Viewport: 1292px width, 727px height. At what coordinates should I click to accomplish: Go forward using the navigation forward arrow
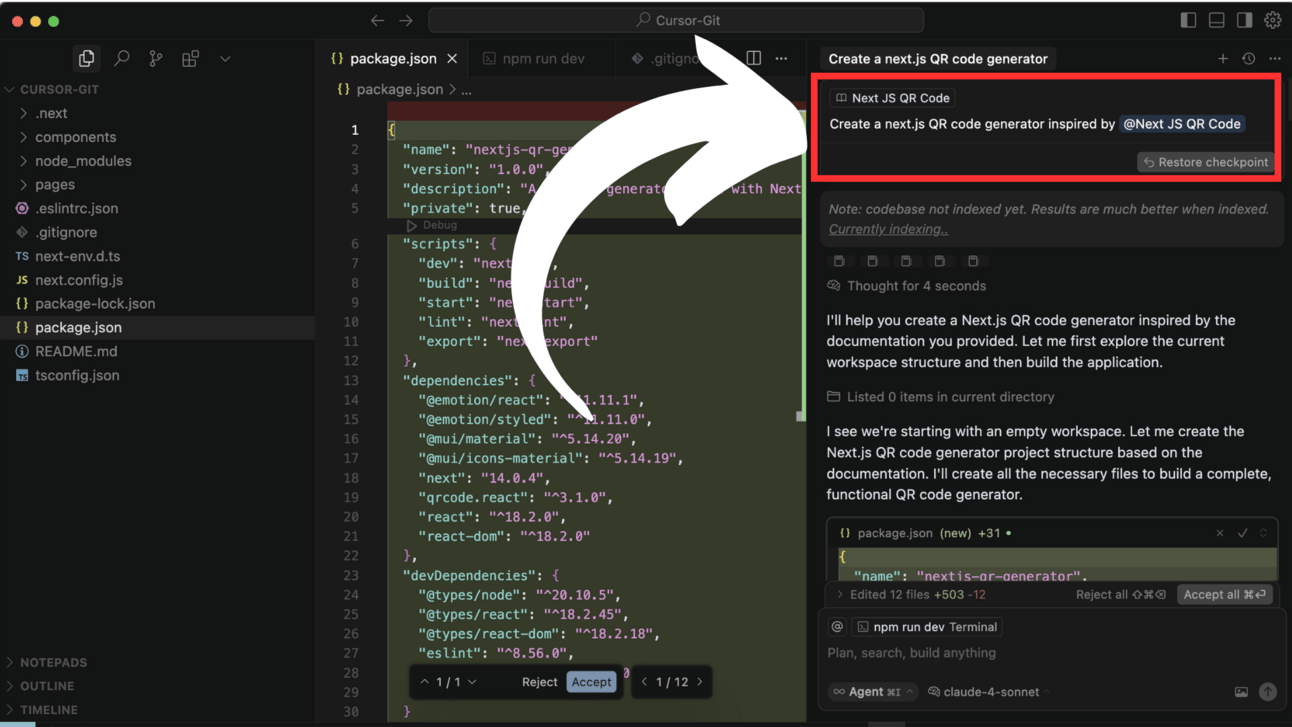click(406, 20)
